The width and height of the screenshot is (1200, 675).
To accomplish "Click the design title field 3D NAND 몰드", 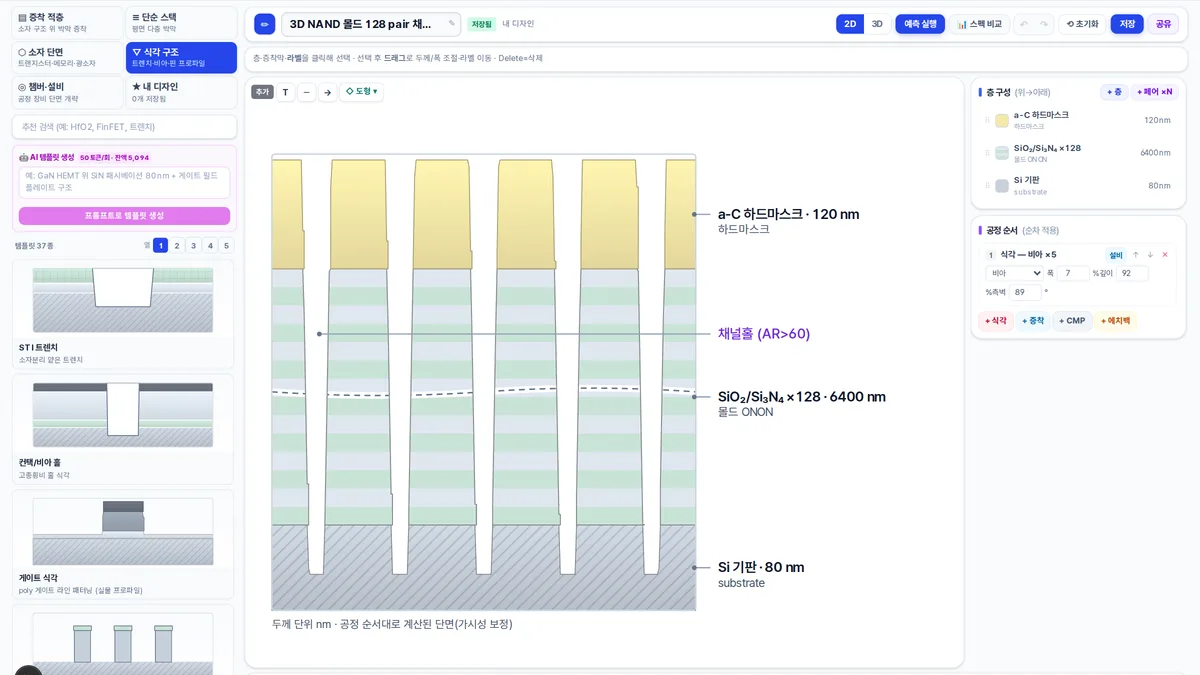I will coord(372,24).
